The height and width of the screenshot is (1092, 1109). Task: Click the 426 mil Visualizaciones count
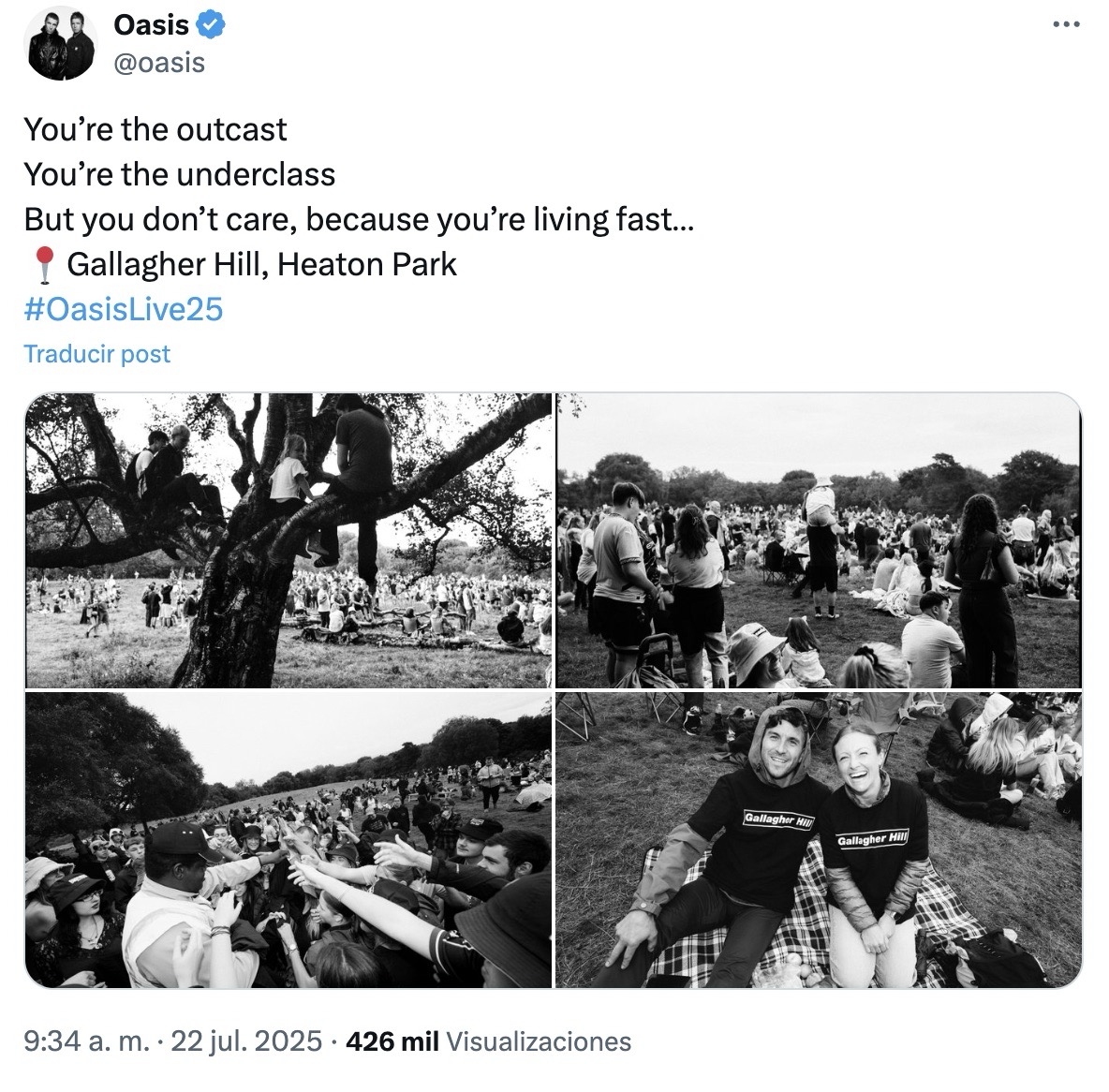pyautogui.click(x=488, y=1041)
